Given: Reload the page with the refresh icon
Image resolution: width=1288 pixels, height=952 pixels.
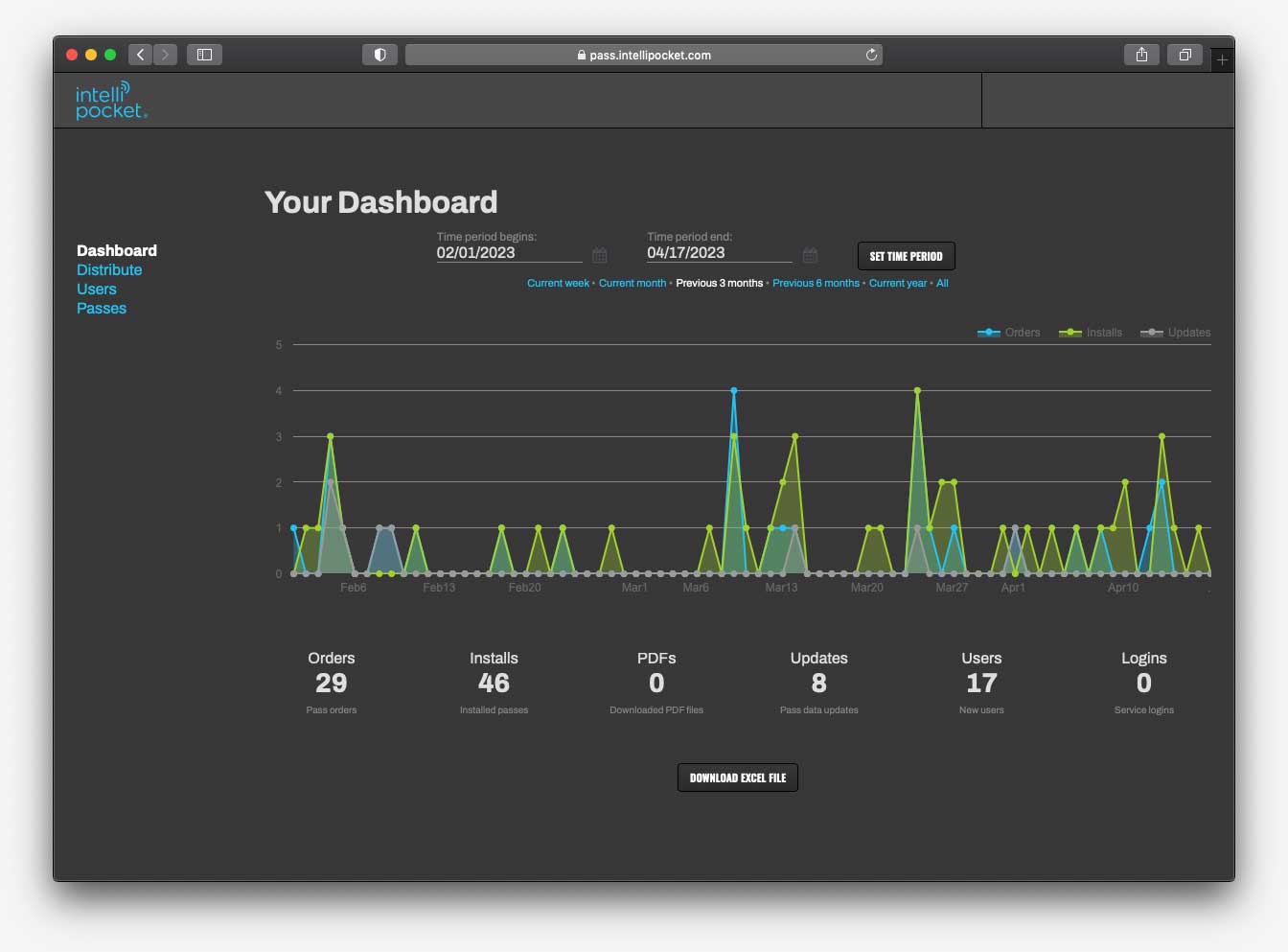Looking at the screenshot, I should tap(871, 55).
